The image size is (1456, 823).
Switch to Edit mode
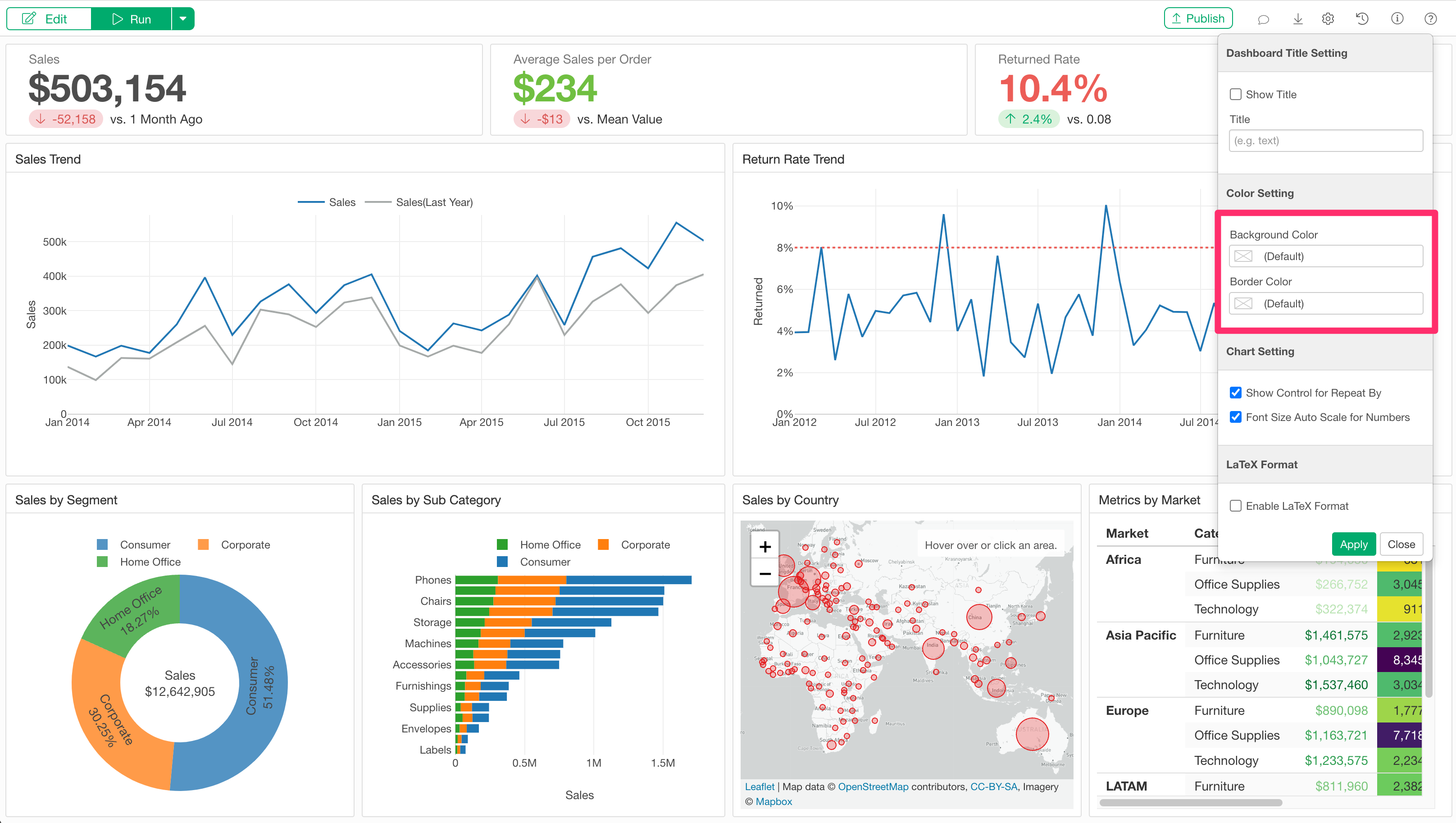[x=49, y=18]
